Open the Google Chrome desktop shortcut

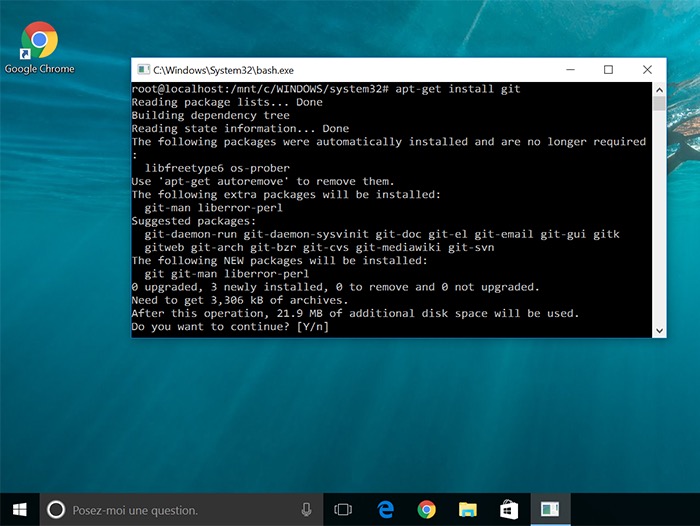coord(39,46)
